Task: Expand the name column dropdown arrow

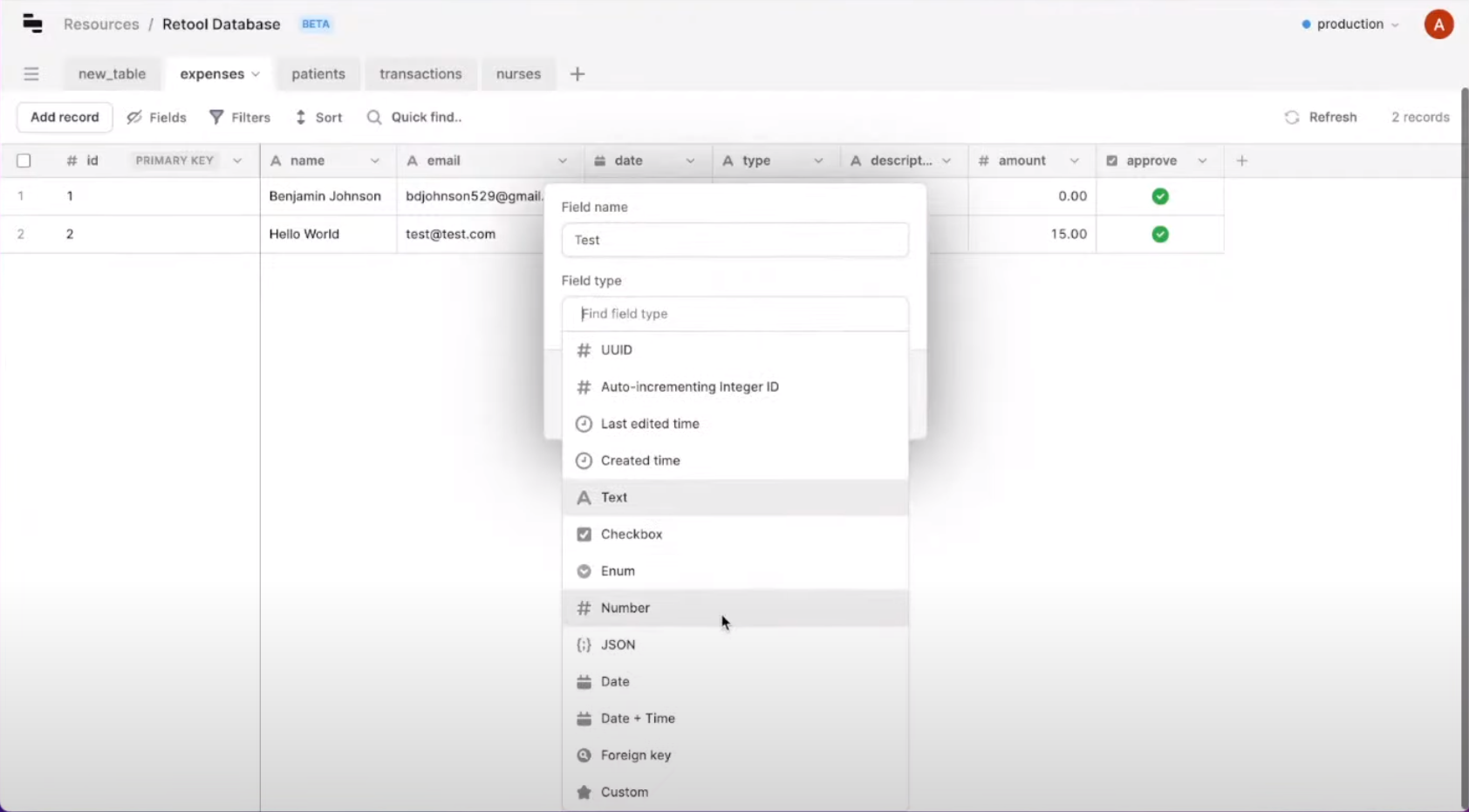Action: 376,160
